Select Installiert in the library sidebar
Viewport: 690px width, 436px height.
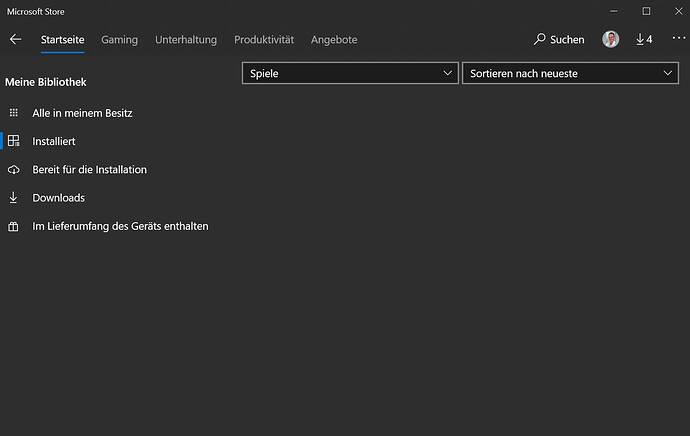tap(53, 142)
